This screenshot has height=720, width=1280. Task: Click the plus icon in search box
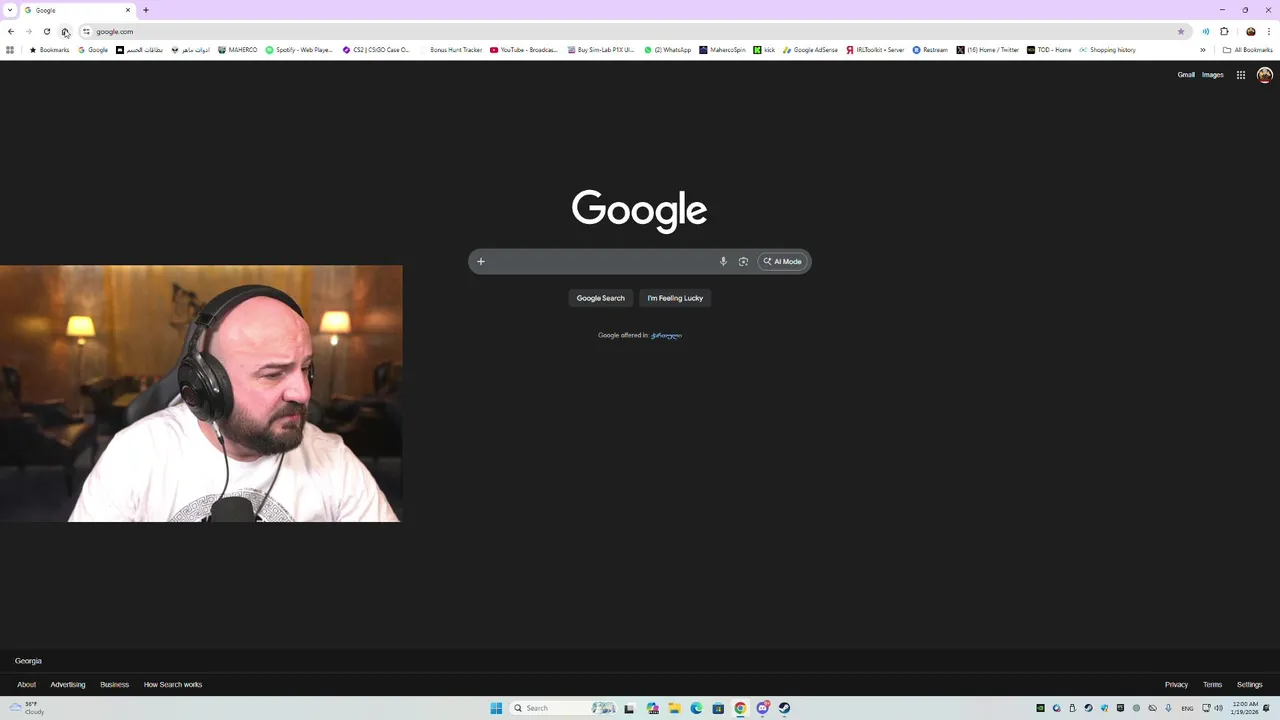point(481,262)
